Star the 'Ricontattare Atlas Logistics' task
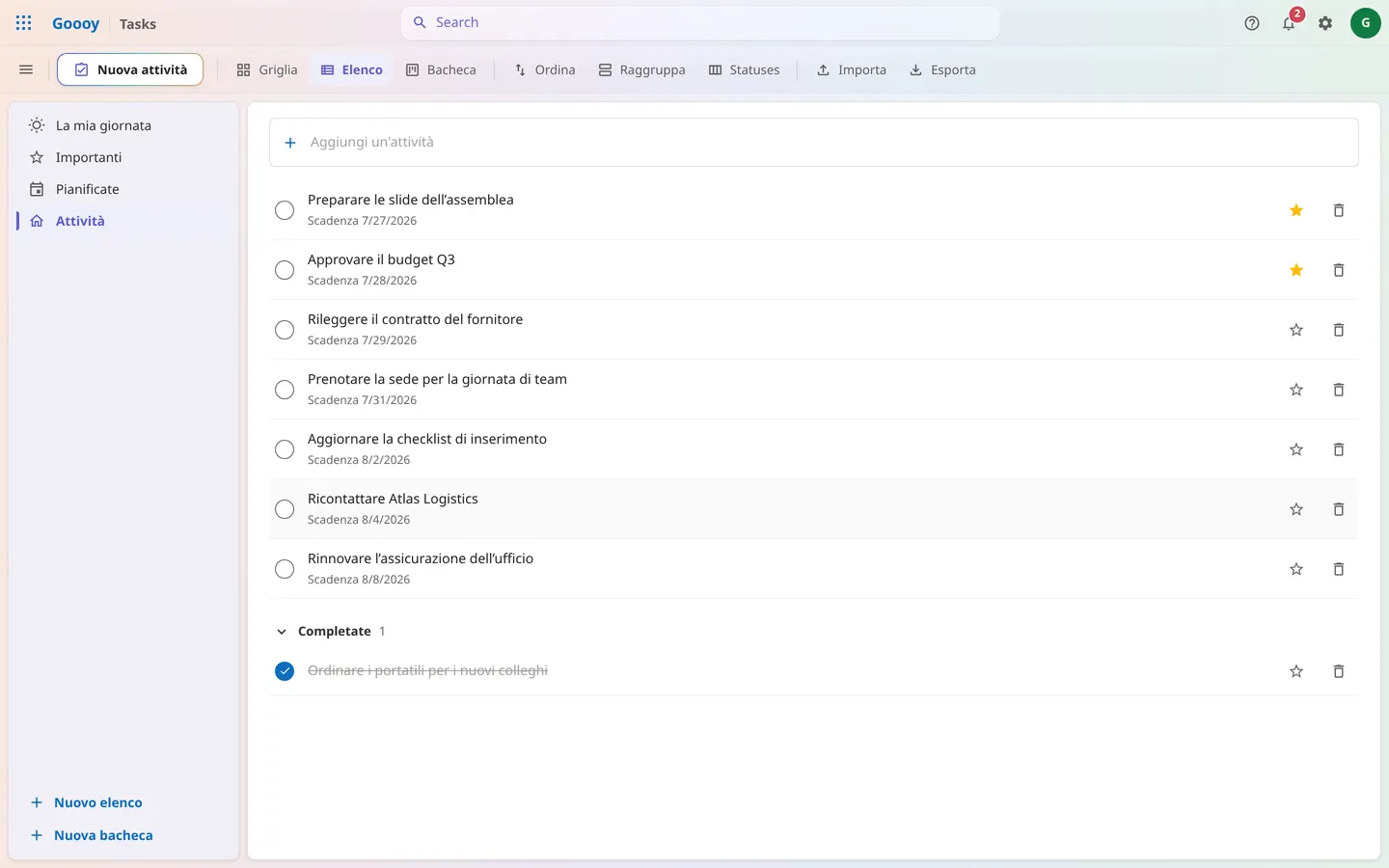1389x868 pixels. point(1296,509)
